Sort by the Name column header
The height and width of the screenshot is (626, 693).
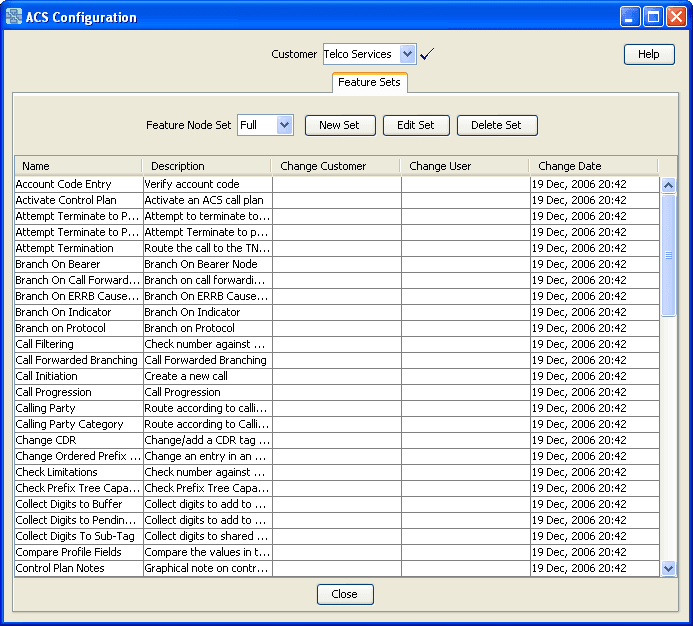78,166
